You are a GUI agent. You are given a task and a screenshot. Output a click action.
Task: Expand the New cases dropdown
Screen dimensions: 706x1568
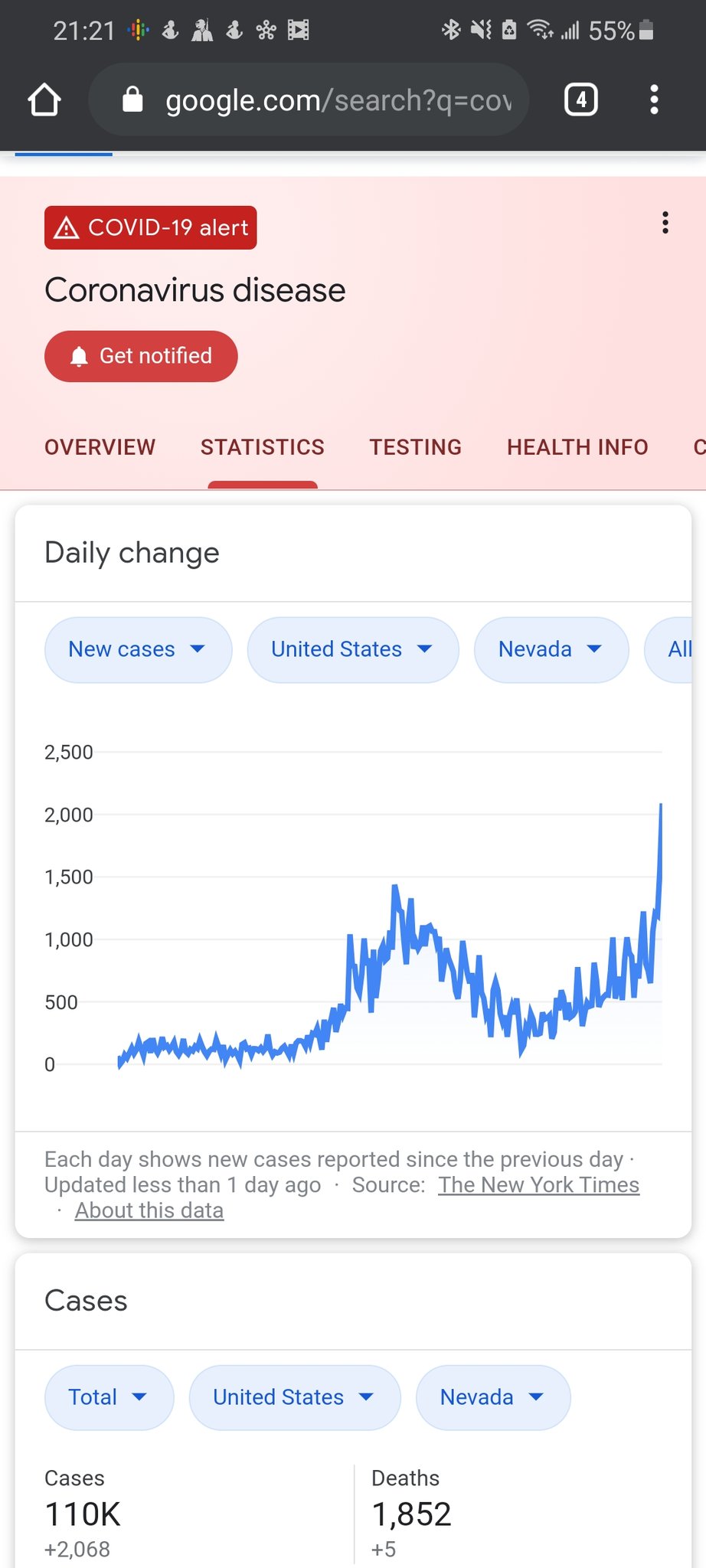(x=138, y=649)
